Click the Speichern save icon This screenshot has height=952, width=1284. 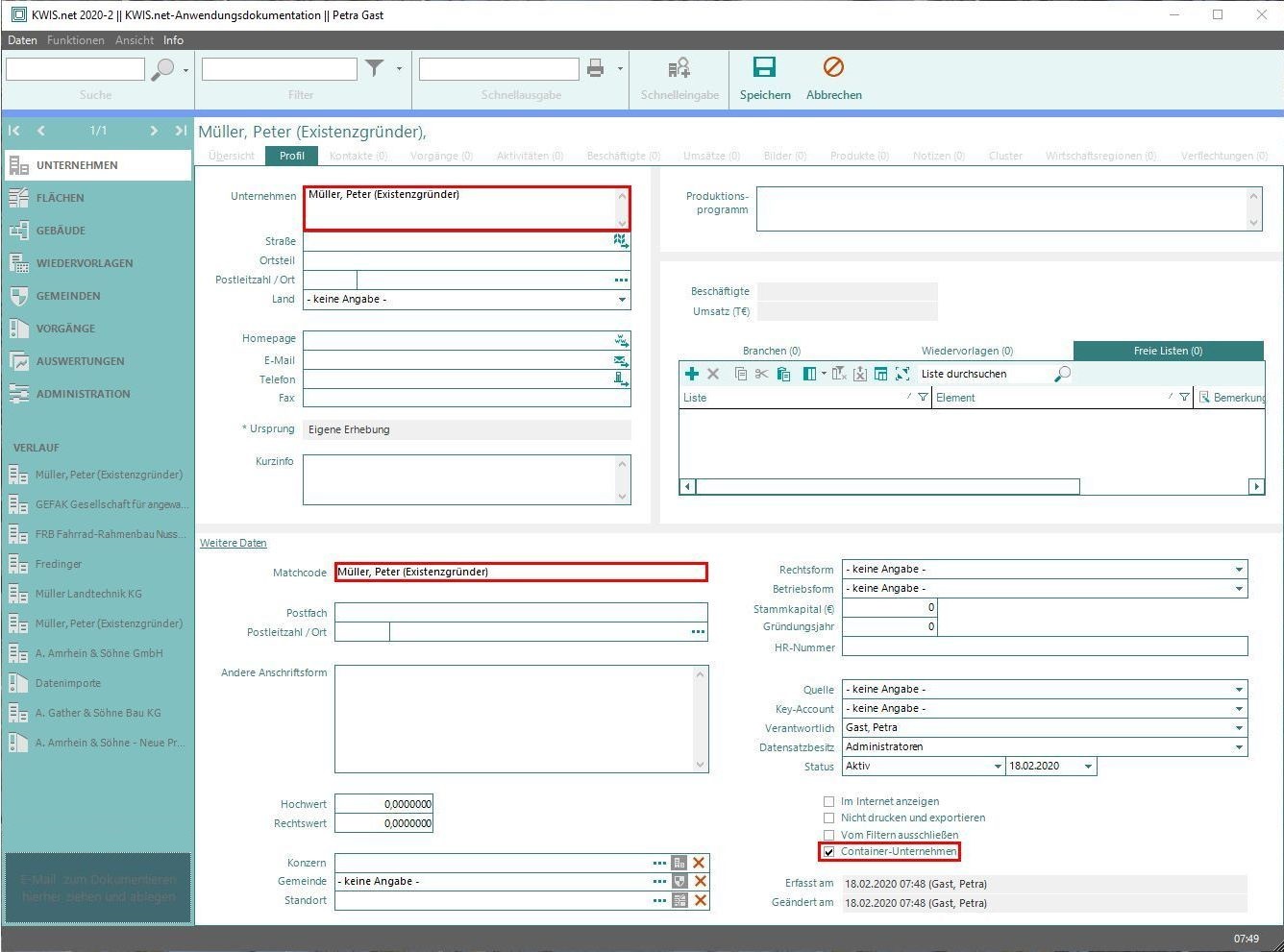[764, 67]
